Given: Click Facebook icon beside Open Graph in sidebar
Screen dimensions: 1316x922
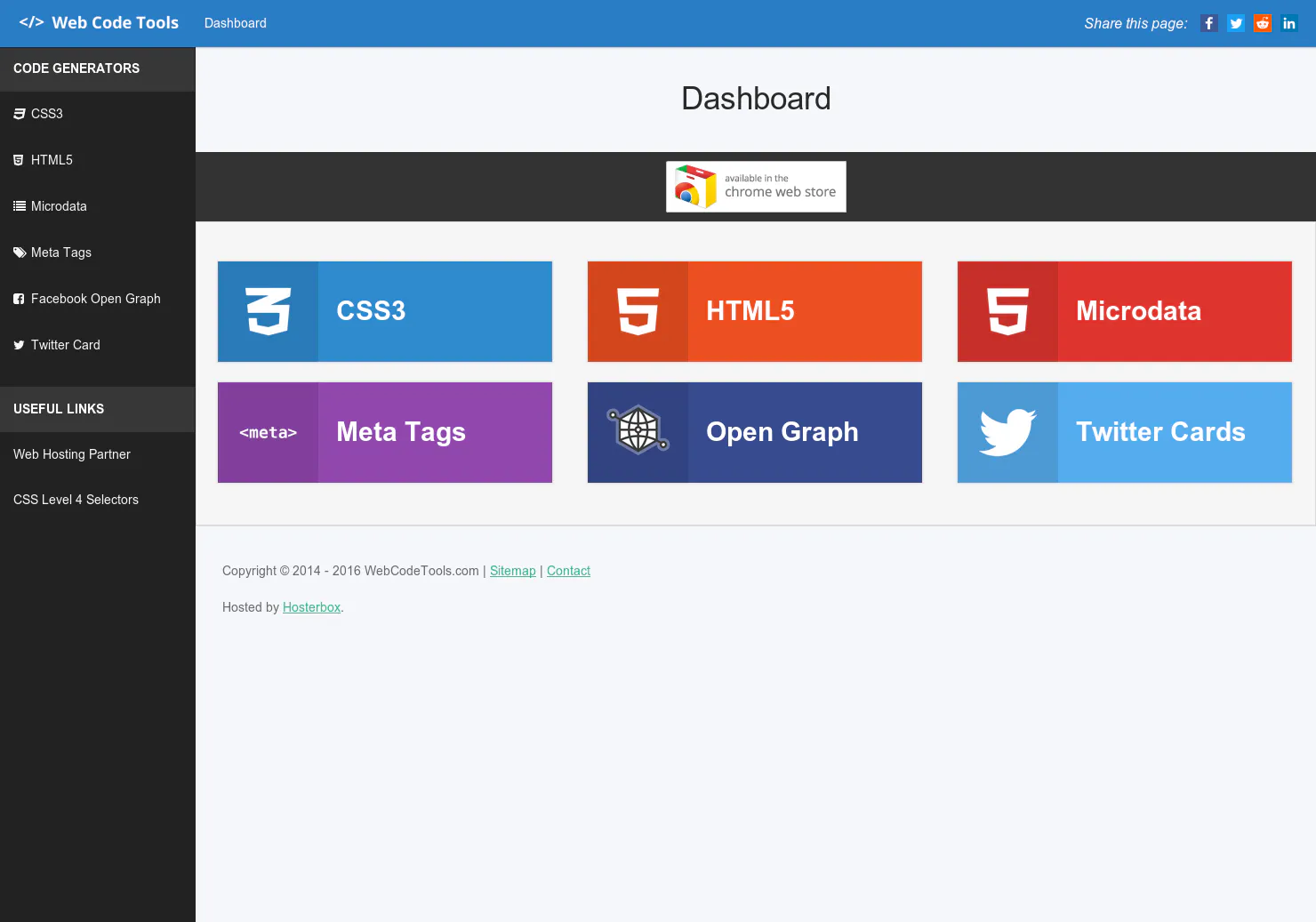Looking at the screenshot, I should (x=19, y=299).
